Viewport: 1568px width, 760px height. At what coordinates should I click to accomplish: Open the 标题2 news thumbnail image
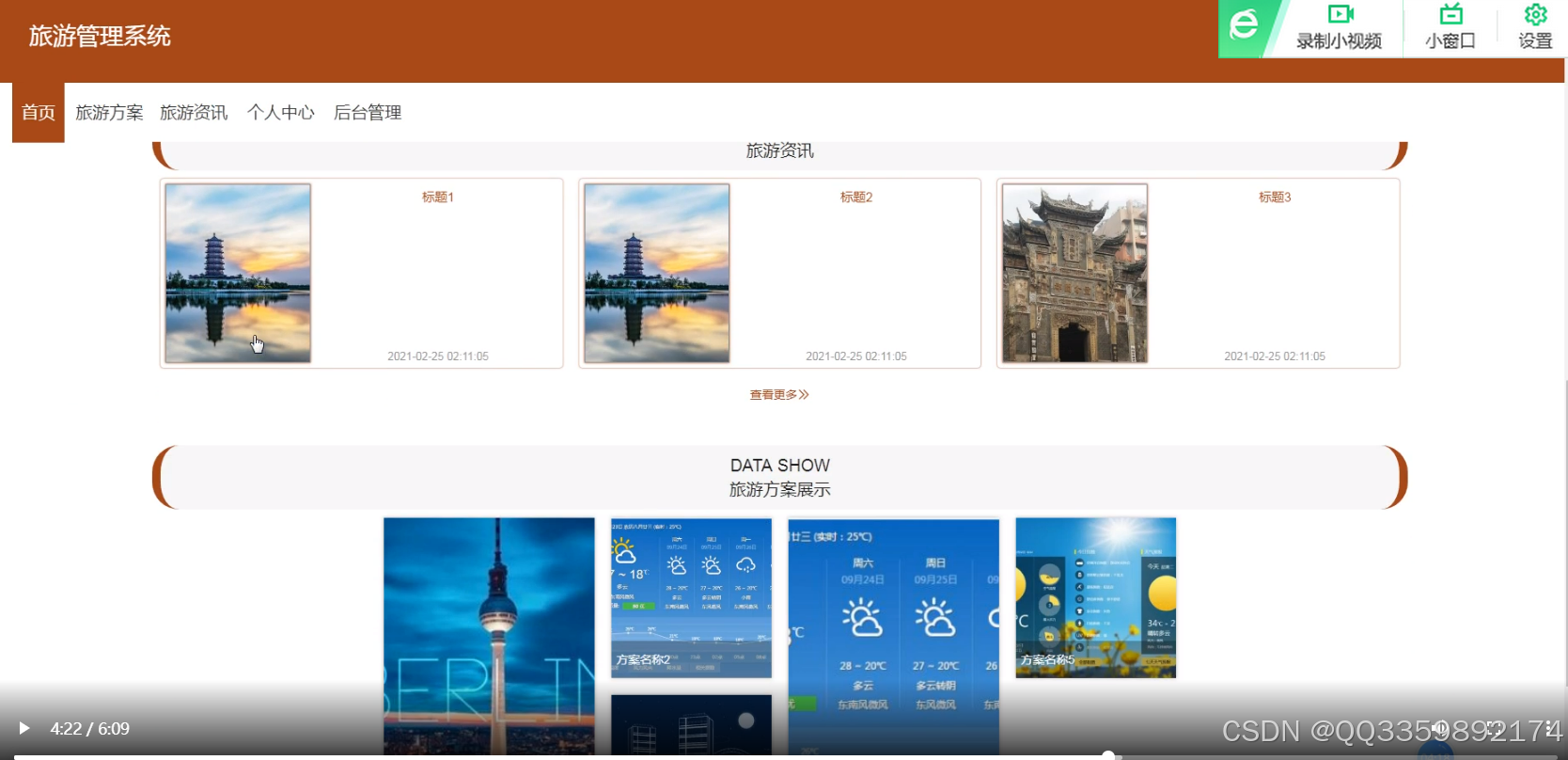pos(656,273)
